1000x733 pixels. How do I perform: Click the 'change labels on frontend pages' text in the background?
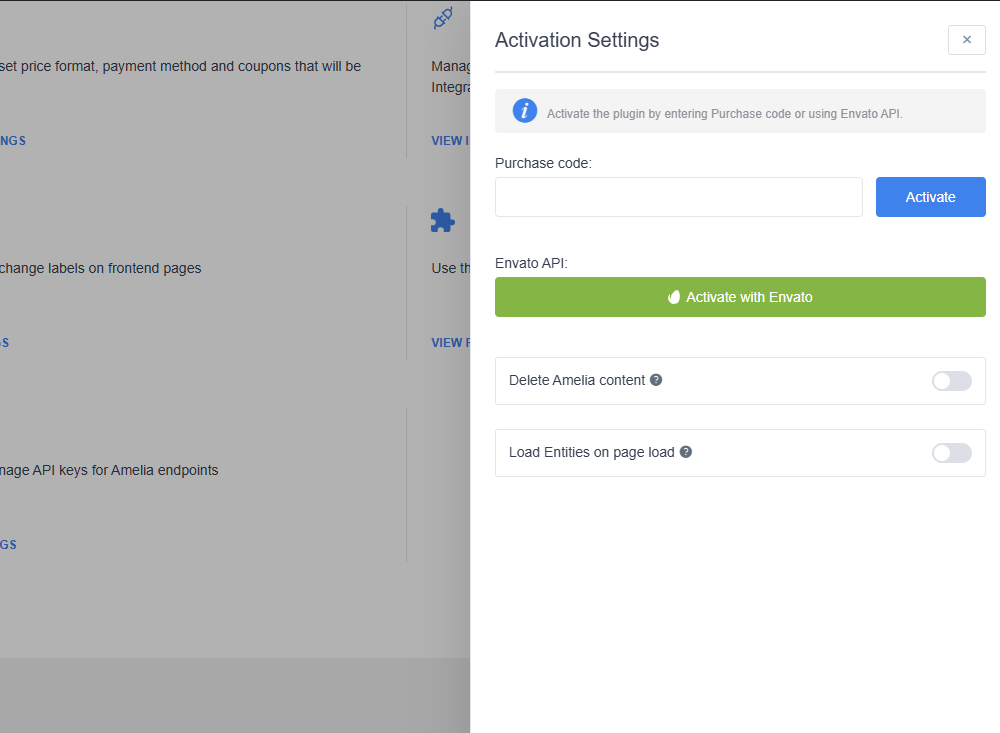click(x=100, y=269)
